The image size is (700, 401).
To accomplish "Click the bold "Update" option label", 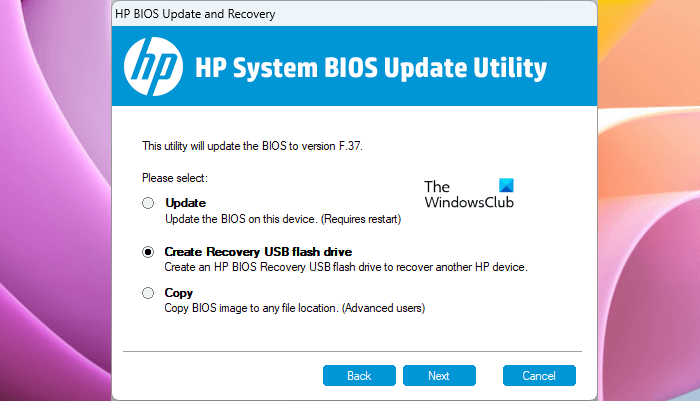I will pos(185,203).
